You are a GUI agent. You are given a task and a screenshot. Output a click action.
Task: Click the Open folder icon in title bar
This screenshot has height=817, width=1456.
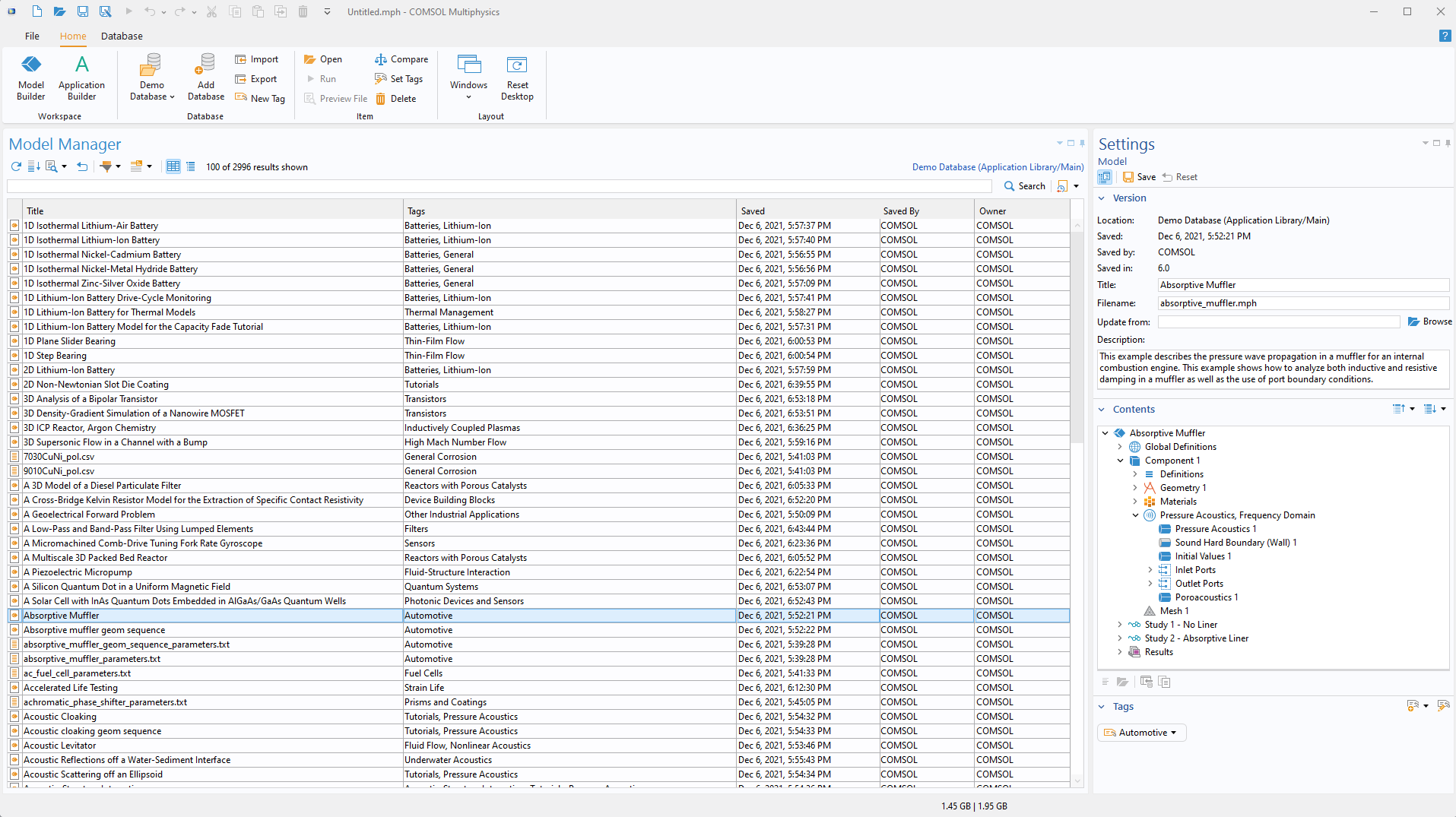[x=59, y=11]
